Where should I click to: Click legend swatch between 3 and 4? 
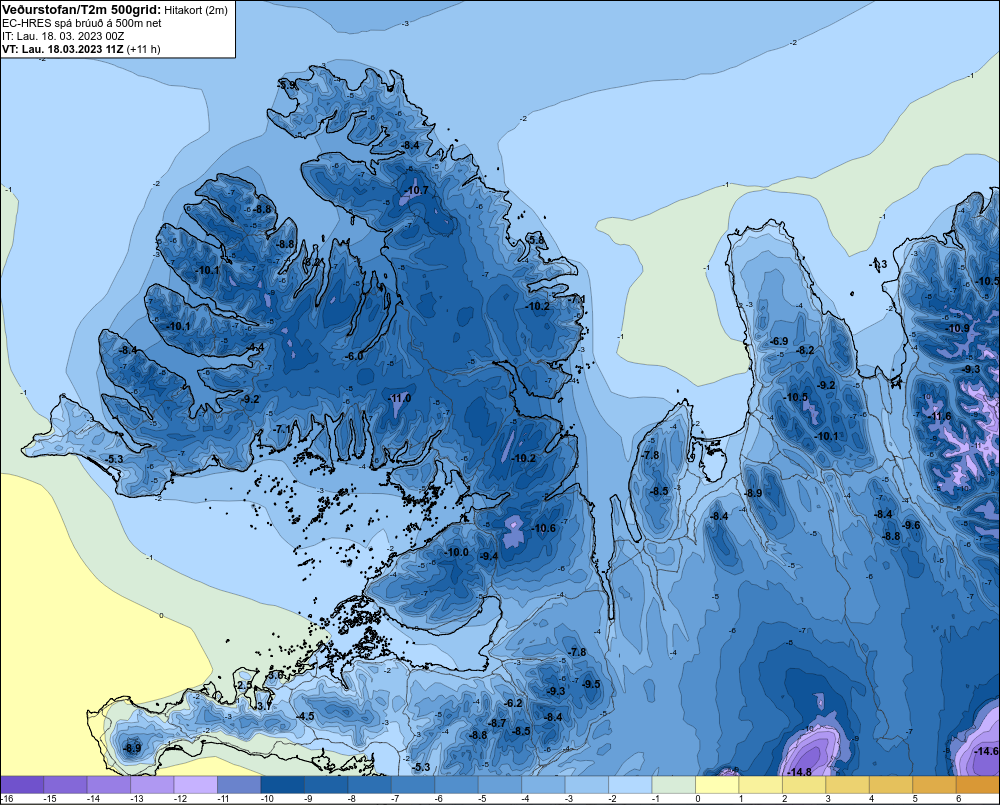pos(848,785)
